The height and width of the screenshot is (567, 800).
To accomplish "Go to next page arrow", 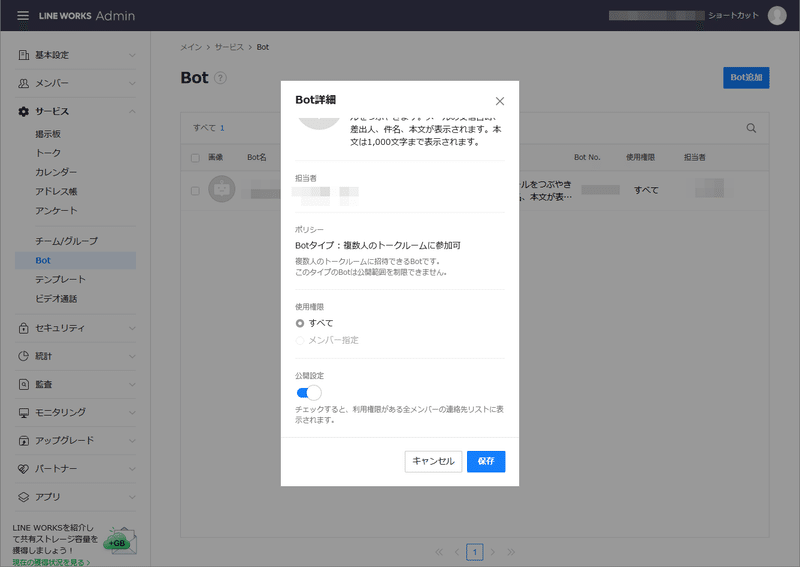I will [493, 552].
